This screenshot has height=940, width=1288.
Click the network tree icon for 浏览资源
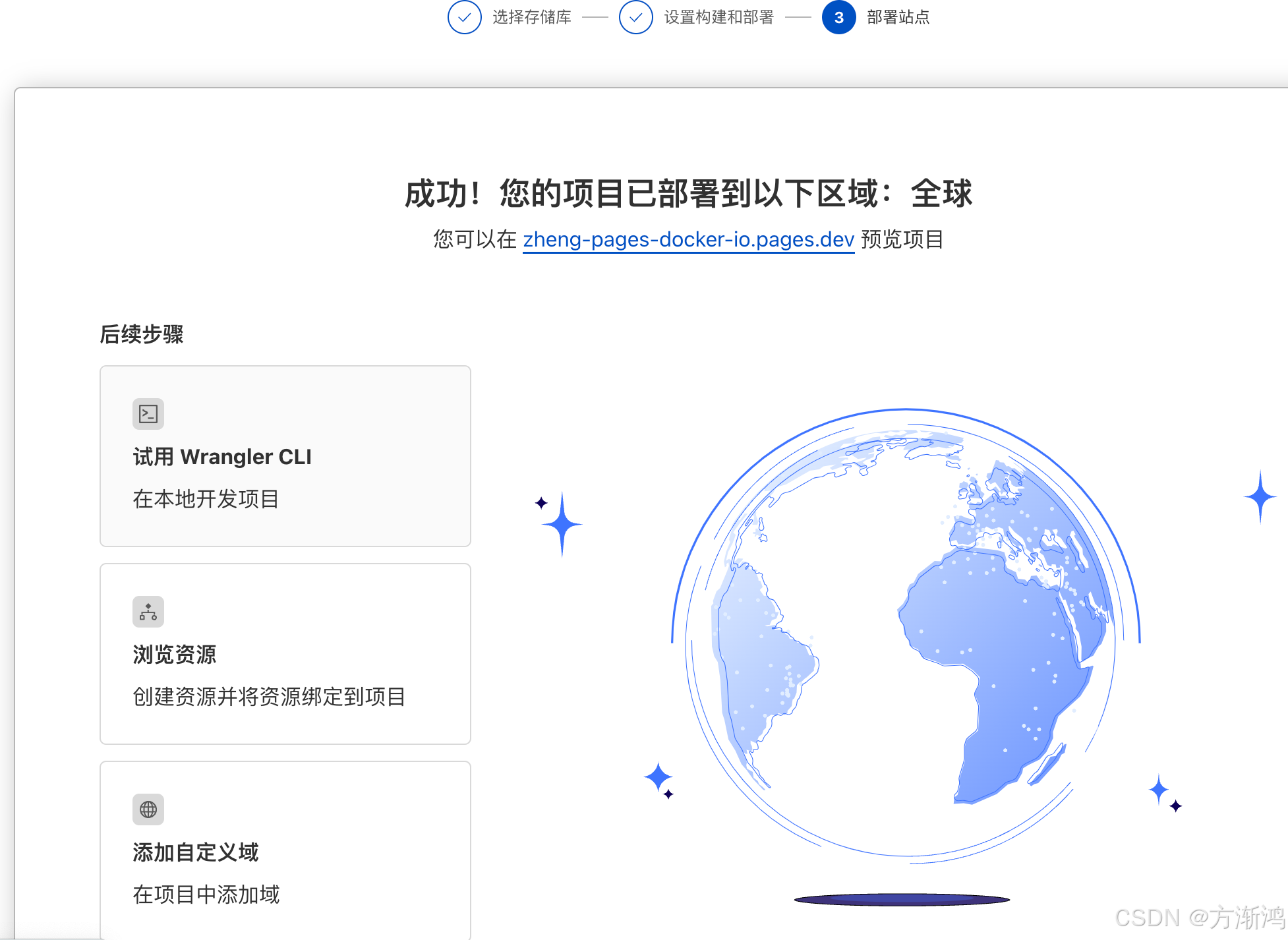[148, 612]
